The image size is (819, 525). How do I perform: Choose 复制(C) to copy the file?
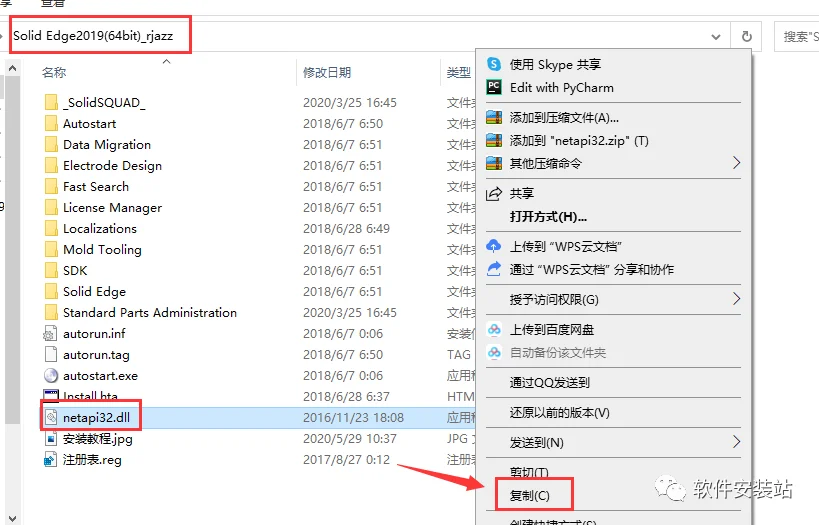(x=530, y=495)
